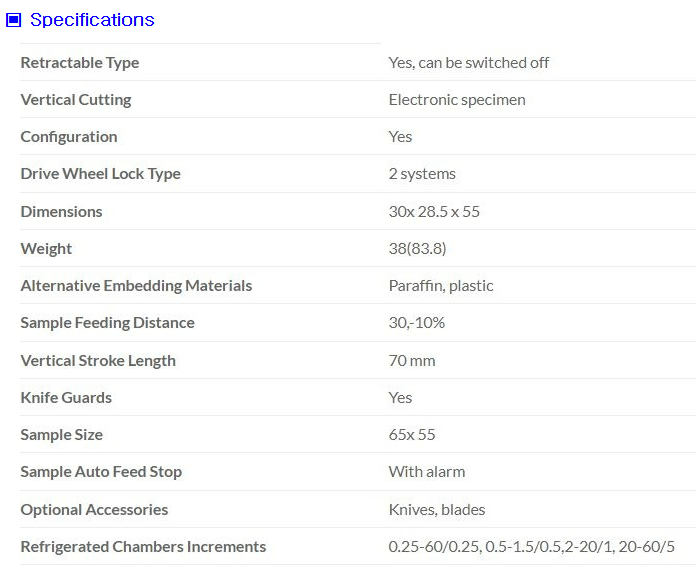Click the Sample Auto Feed Stop label
Screen dimensions: 696x566
[101, 472]
